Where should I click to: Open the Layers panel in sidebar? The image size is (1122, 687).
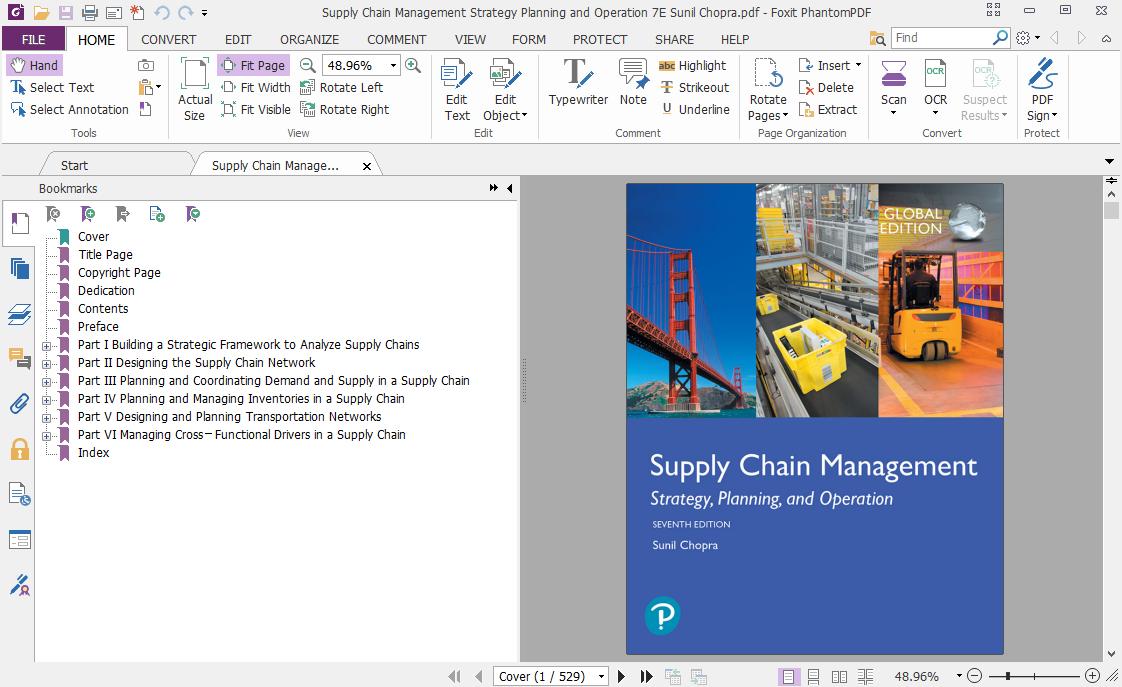(x=19, y=313)
